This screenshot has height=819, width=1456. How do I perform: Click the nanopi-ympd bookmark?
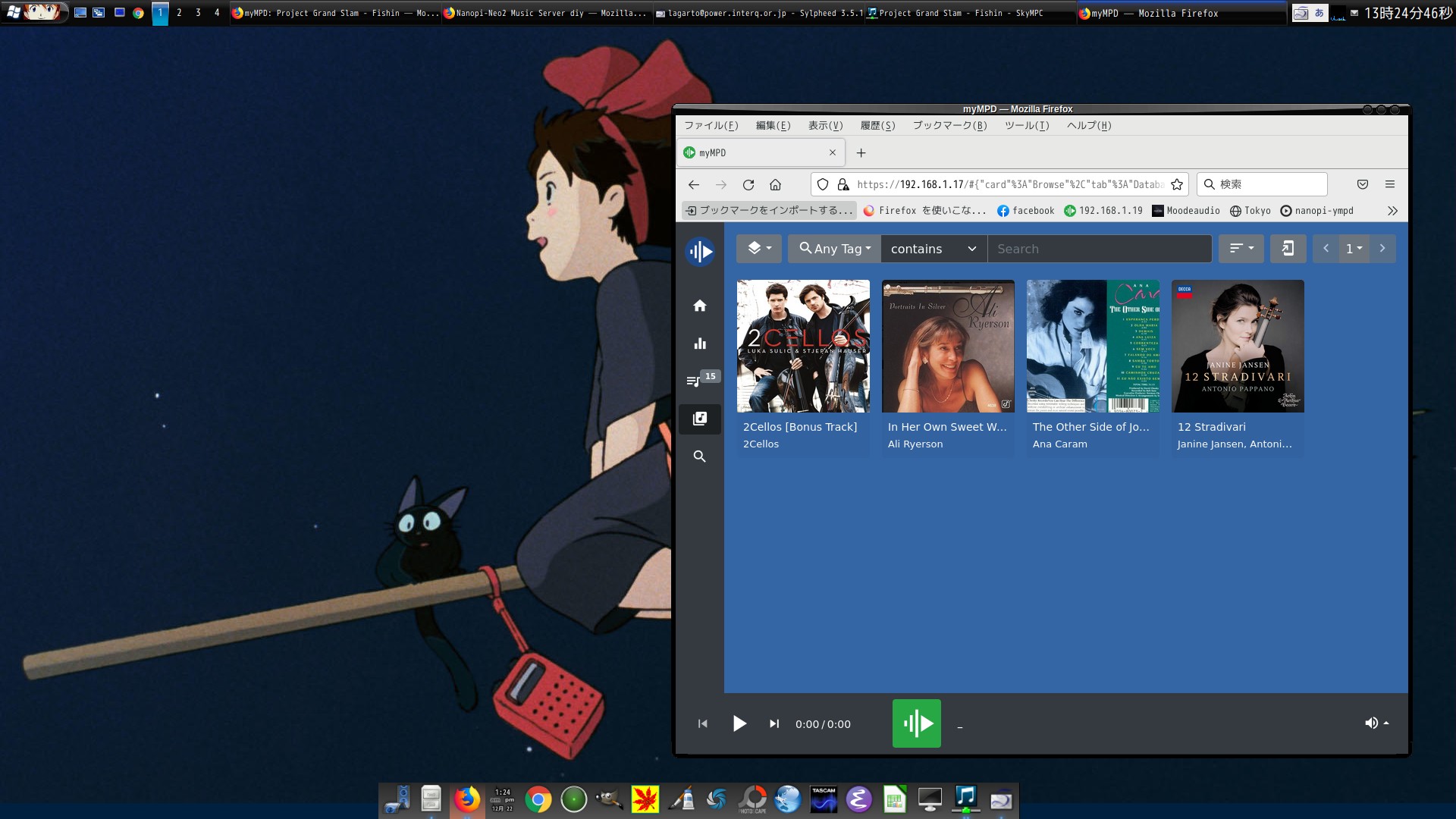[x=1317, y=211]
